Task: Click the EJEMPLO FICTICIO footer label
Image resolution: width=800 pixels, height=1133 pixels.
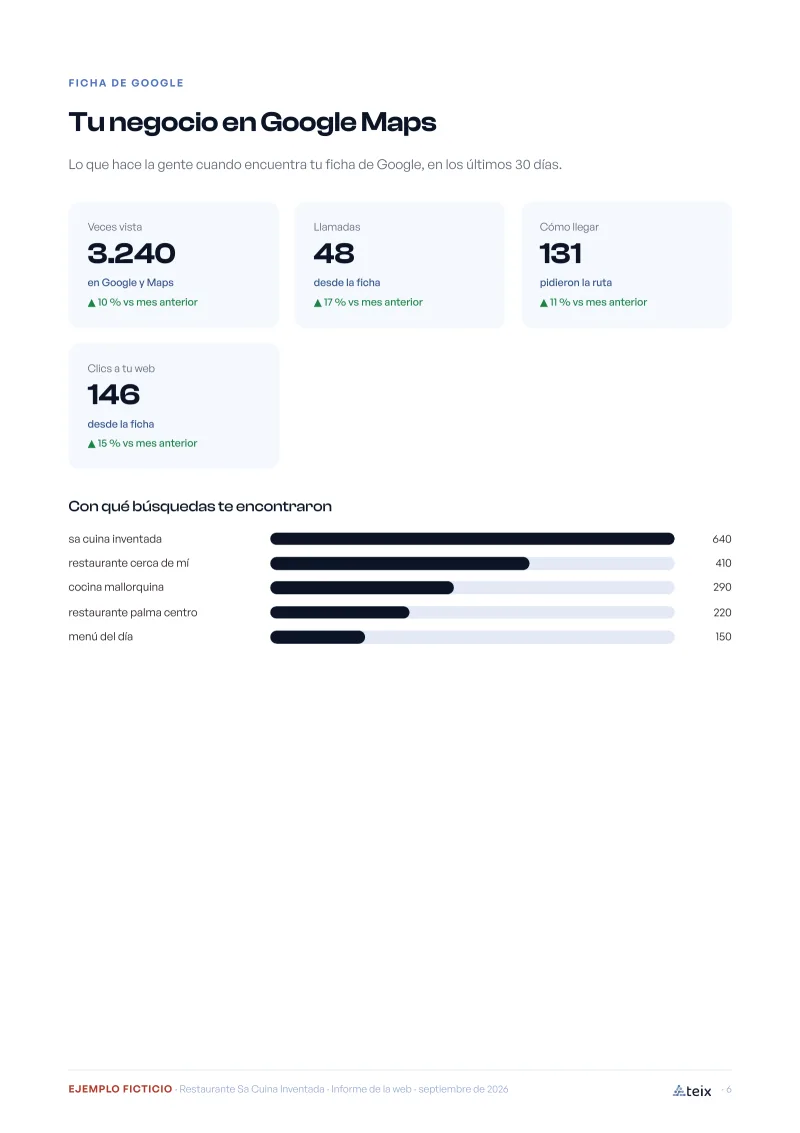Action: click(x=120, y=1089)
